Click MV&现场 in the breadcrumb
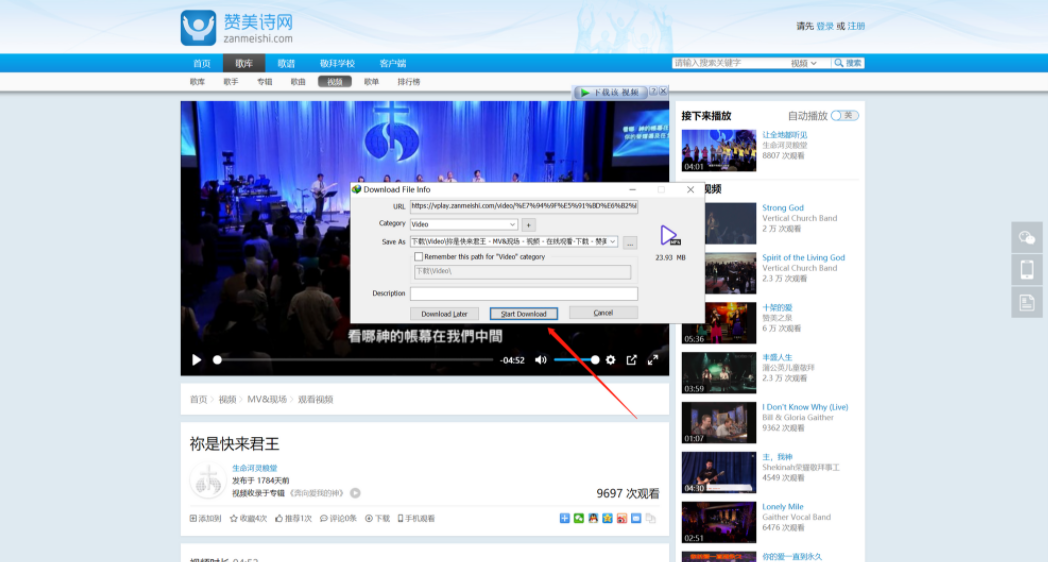The height and width of the screenshot is (562, 1048). click(x=267, y=400)
